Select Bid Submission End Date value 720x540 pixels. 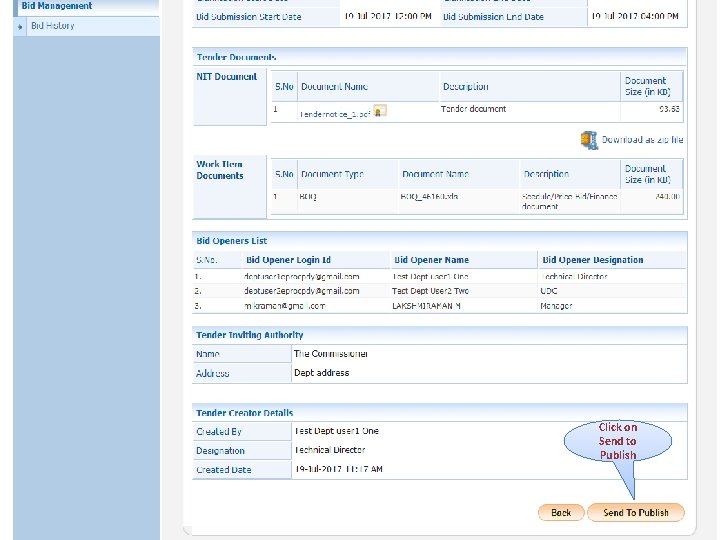tap(635, 16)
